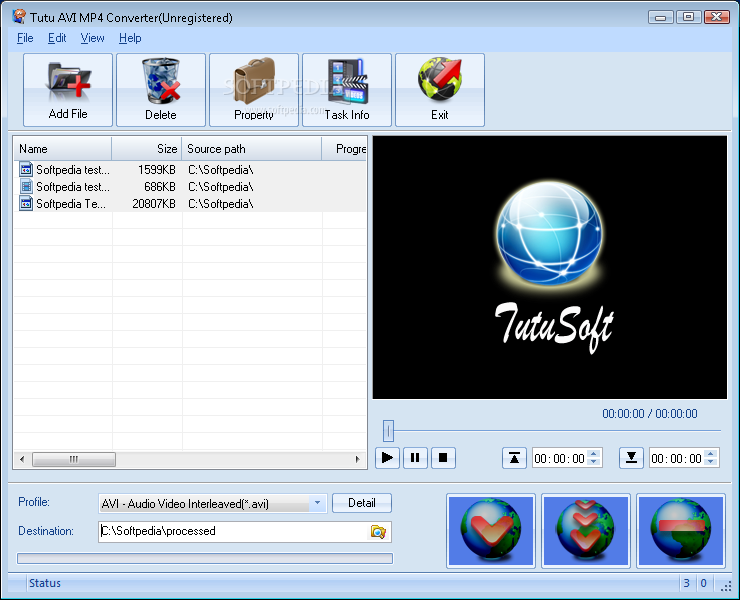Screen dimensions: 740x600
Task: Click the Source path column header
Action: pyautogui.click(x=252, y=149)
